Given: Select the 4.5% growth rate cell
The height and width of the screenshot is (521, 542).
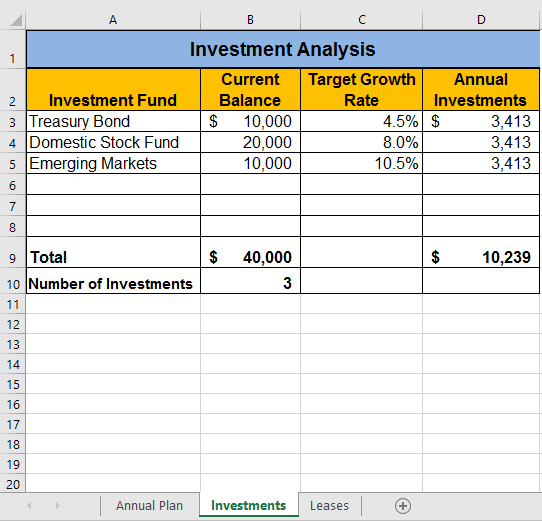Looking at the screenshot, I should point(362,121).
